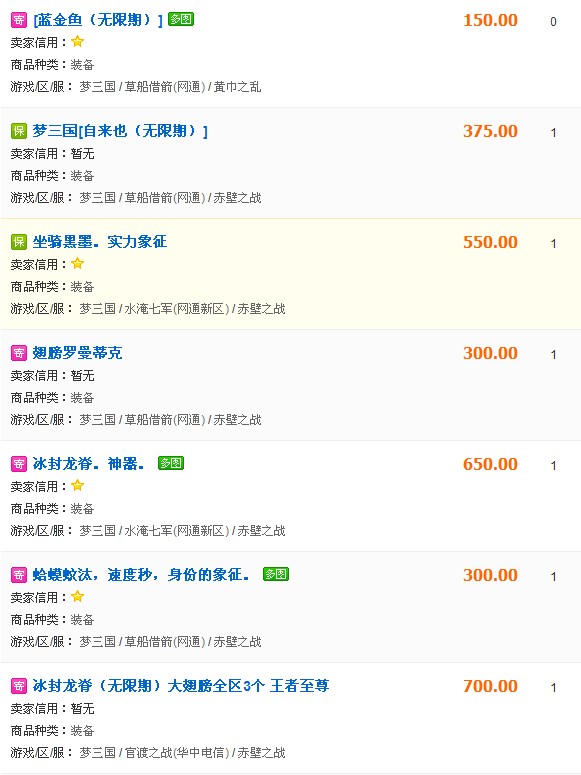The width and height of the screenshot is (581, 775).
Task: Click the 多图 tag on 蓝金鱼 listing
Action: click(181, 19)
